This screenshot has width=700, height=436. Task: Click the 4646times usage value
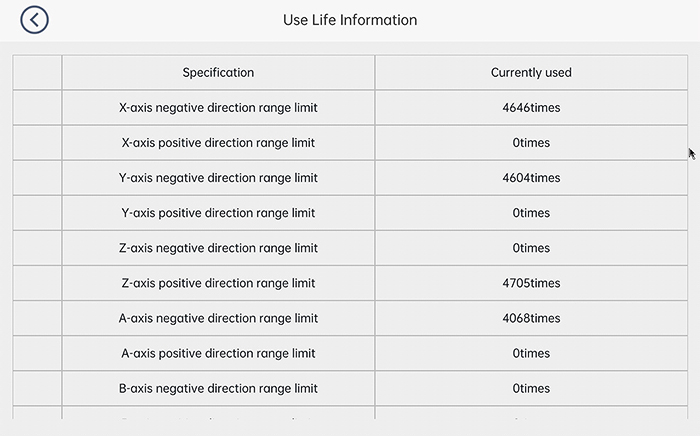(531, 108)
